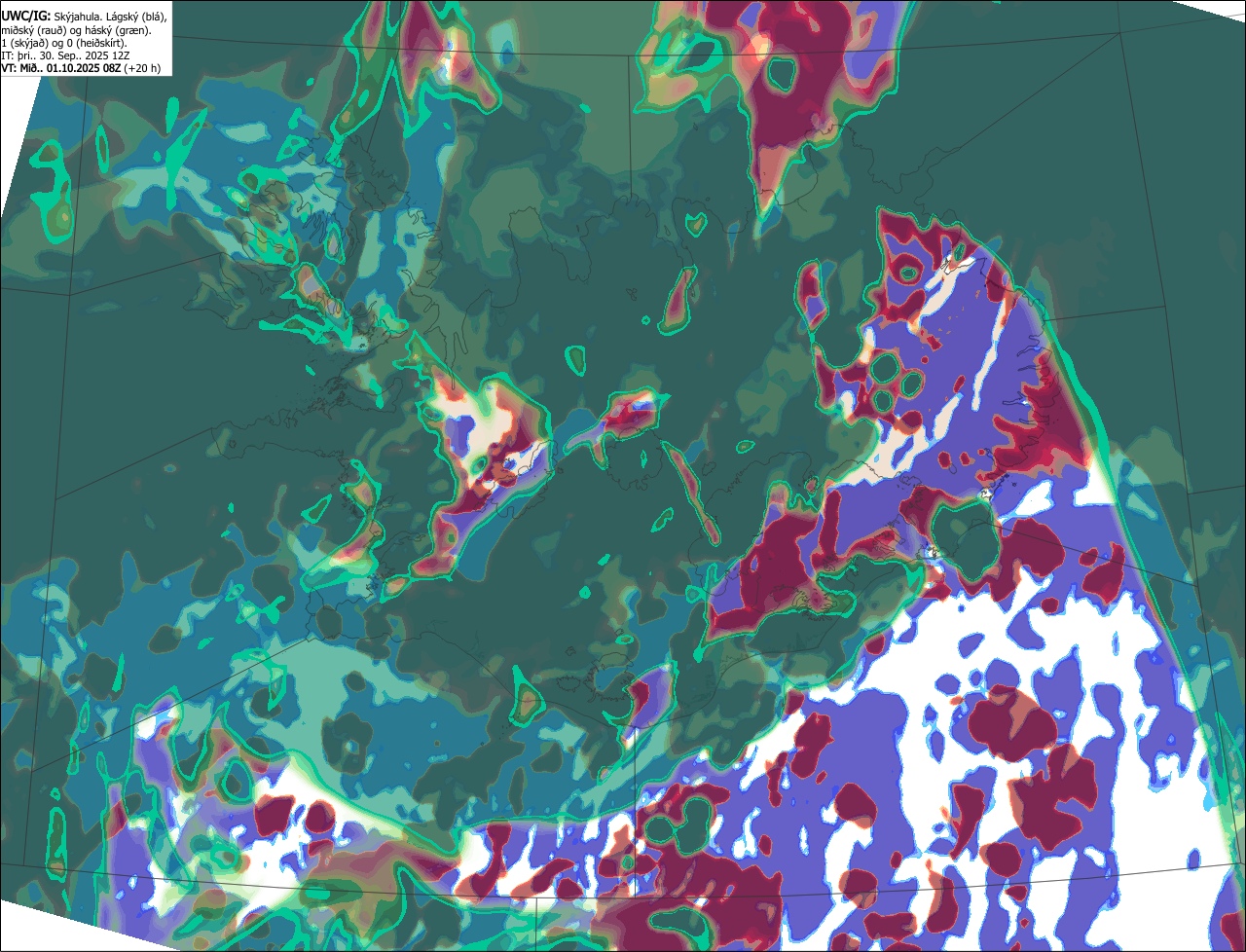
Task: Click the bold 'VT: Mið.. 01.10.2025 08Z' text
Action: tap(60, 68)
